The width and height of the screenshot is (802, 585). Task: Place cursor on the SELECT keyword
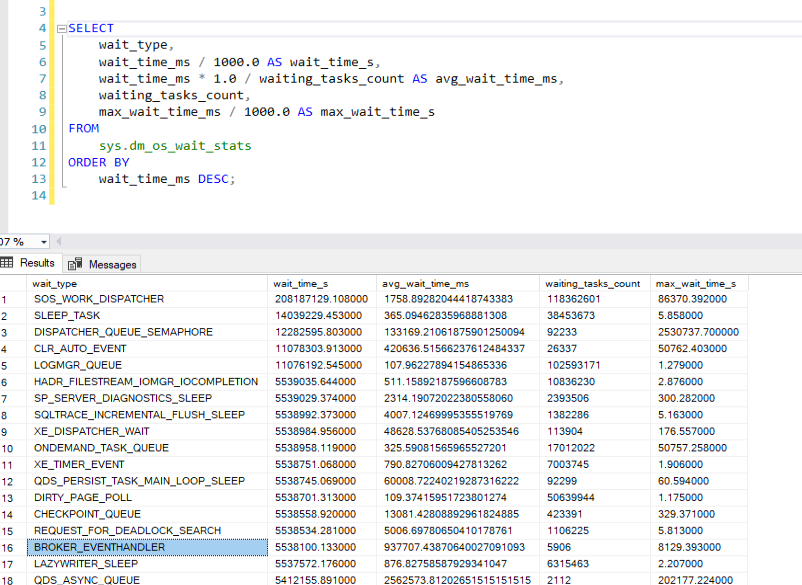(88, 28)
